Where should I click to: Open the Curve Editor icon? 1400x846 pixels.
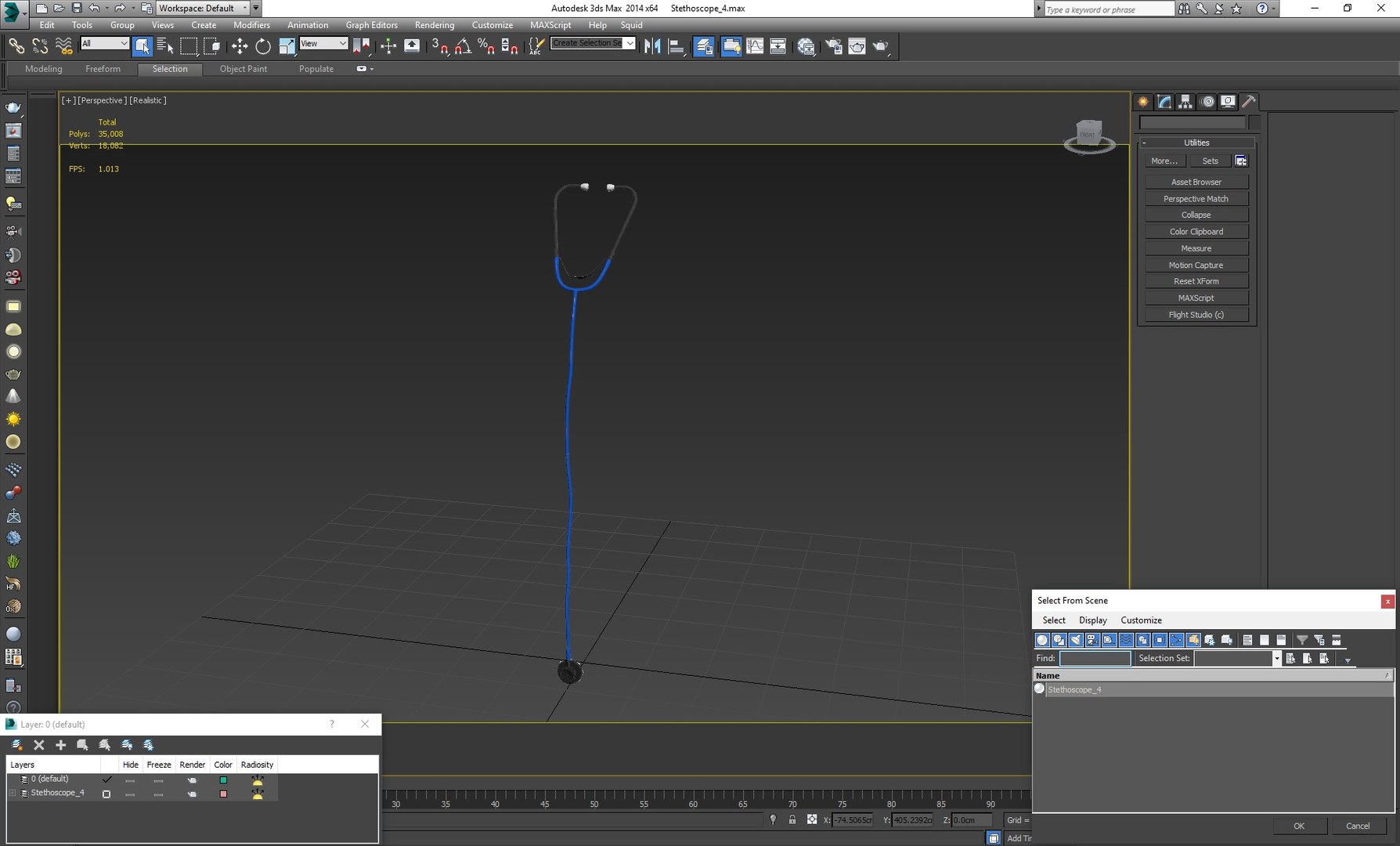(755, 46)
